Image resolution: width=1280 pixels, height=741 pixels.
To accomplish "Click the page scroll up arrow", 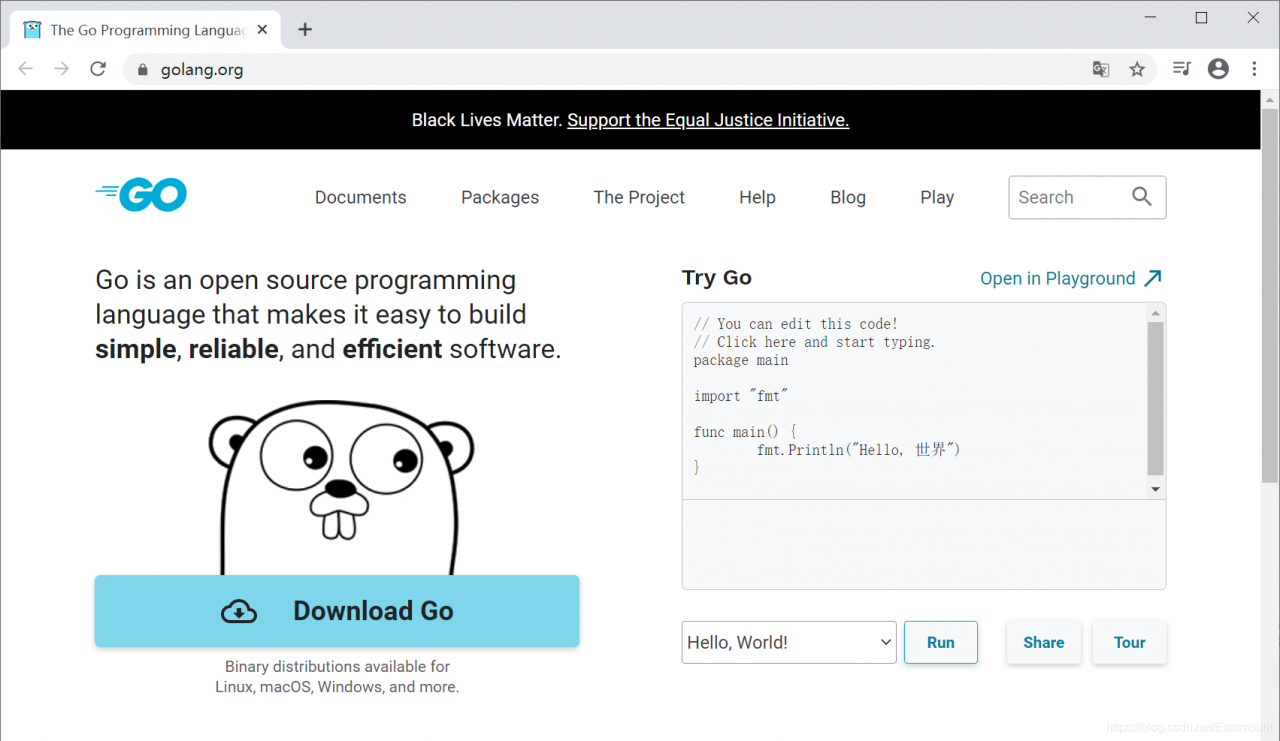I will [1270, 99].
